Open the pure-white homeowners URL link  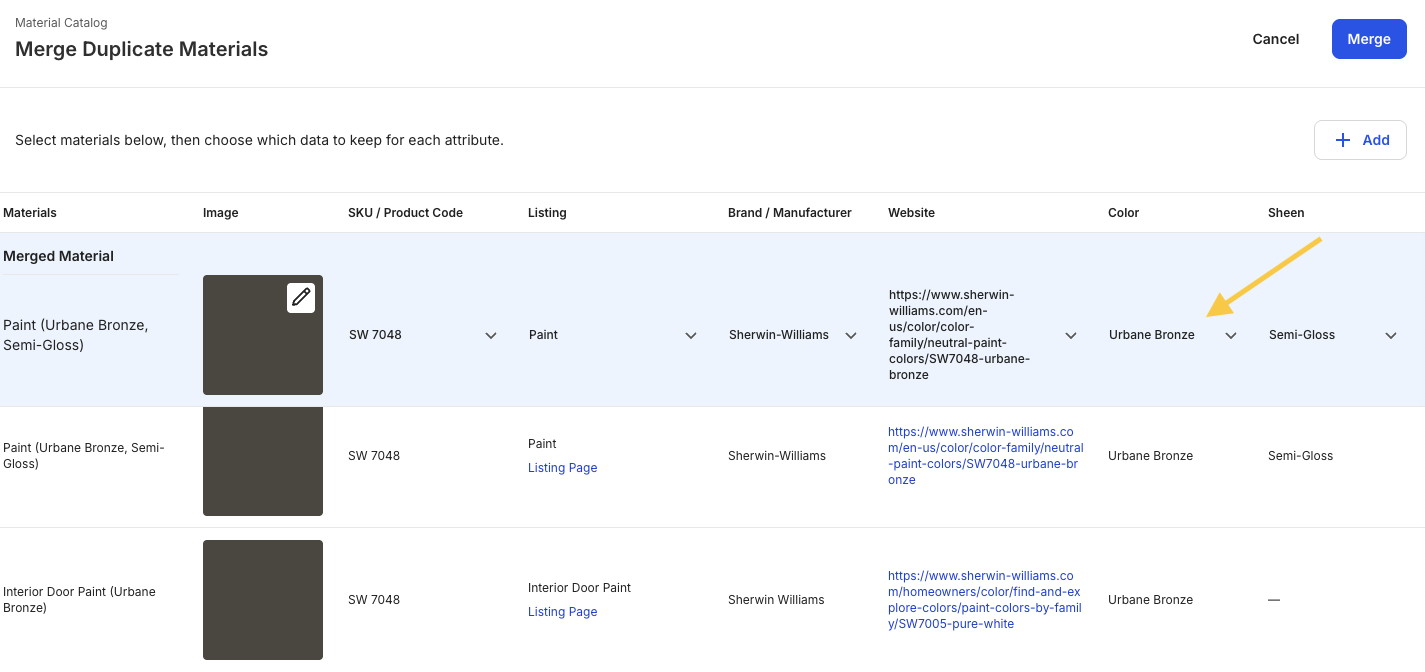point(986,600)
